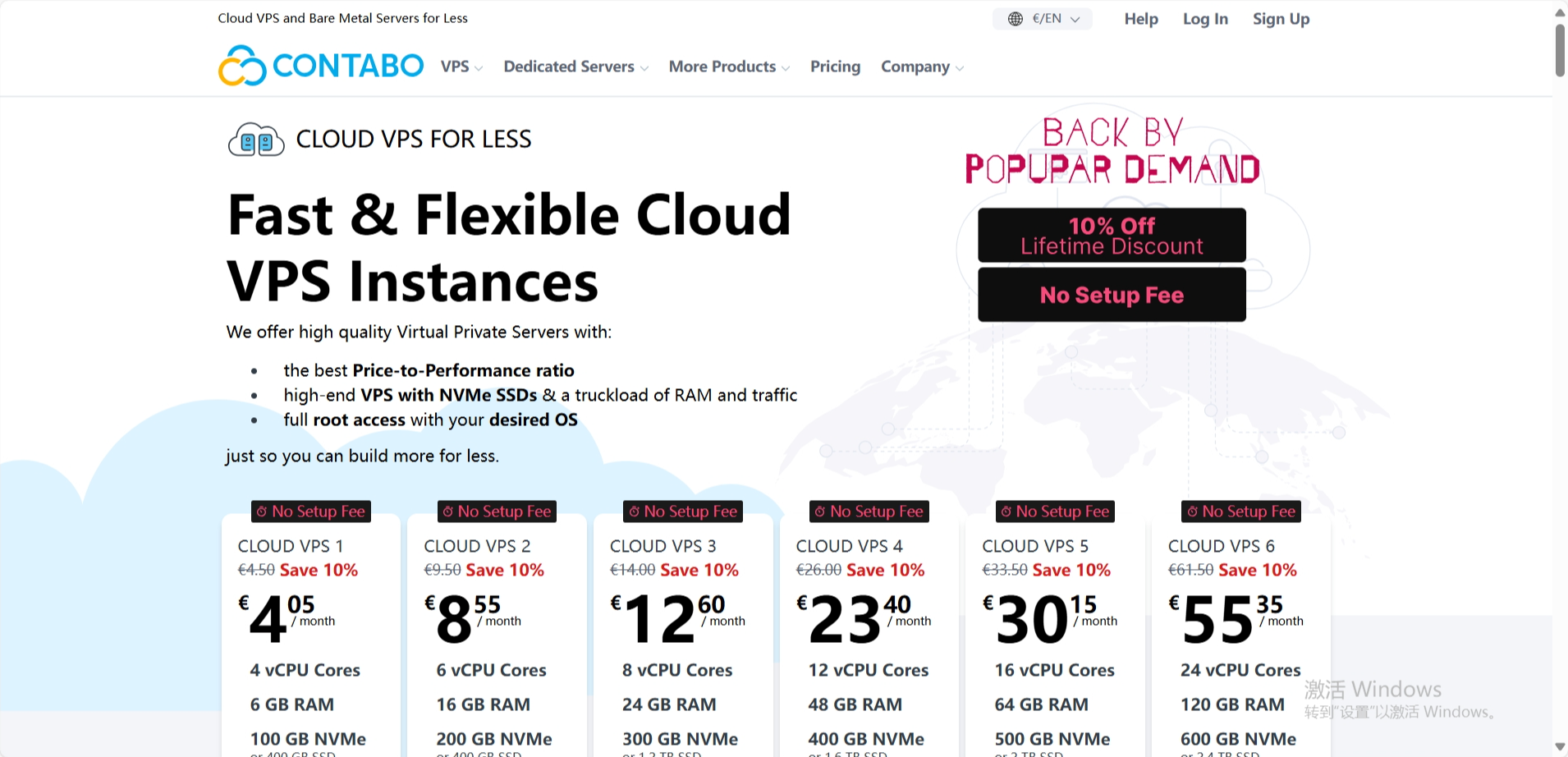Click the page scrollbar track
1568x757 pixels.
(1559, 369)
